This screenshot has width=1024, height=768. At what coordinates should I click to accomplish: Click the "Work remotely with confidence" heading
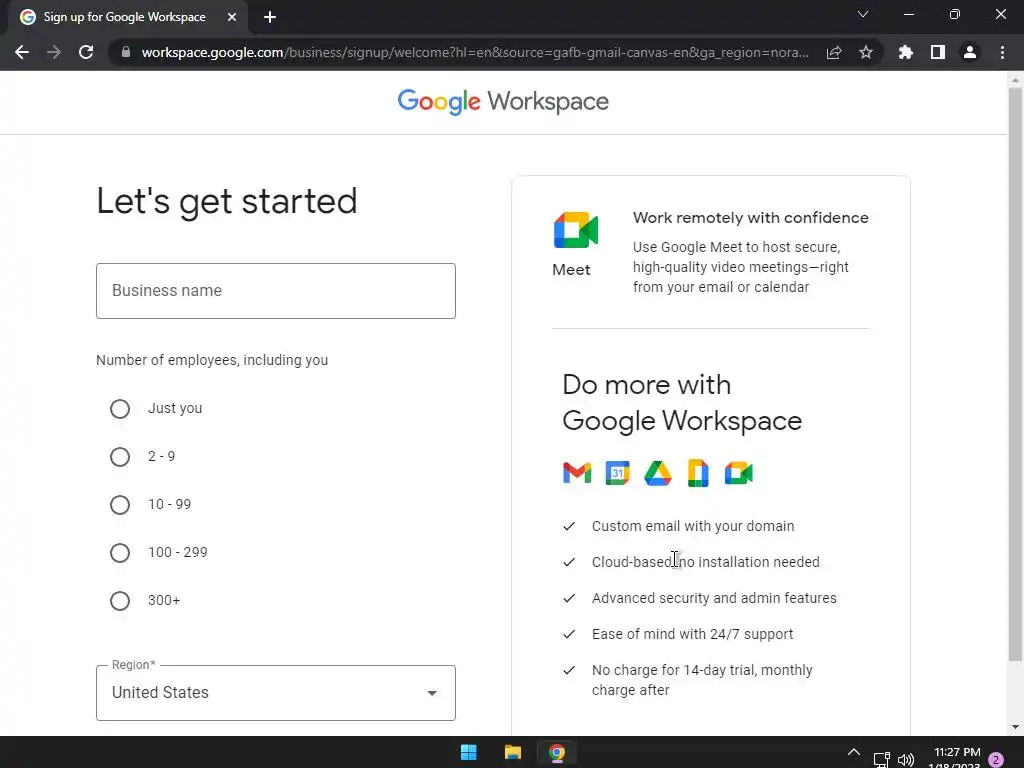click(750, 217)
